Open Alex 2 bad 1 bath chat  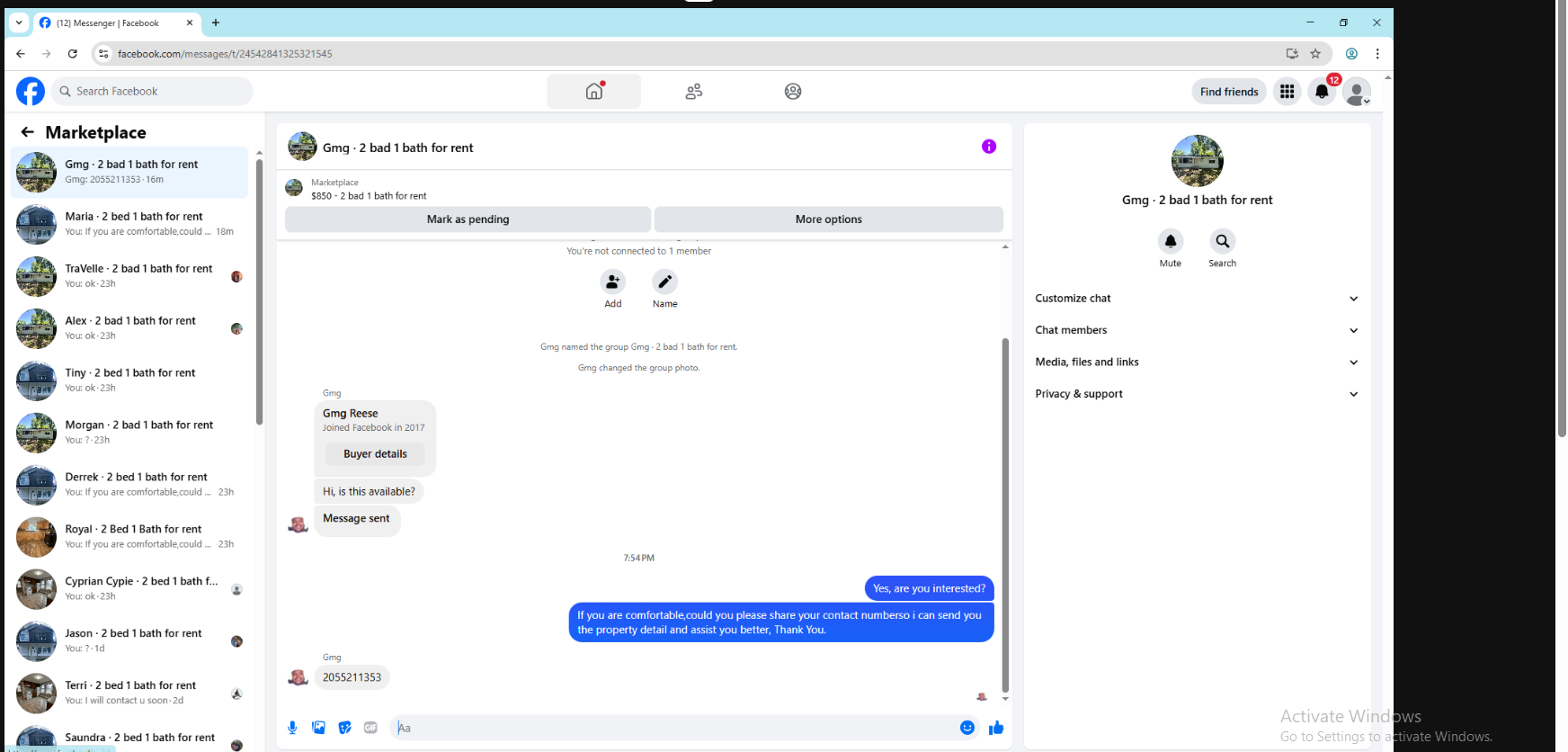coord(129,328)
